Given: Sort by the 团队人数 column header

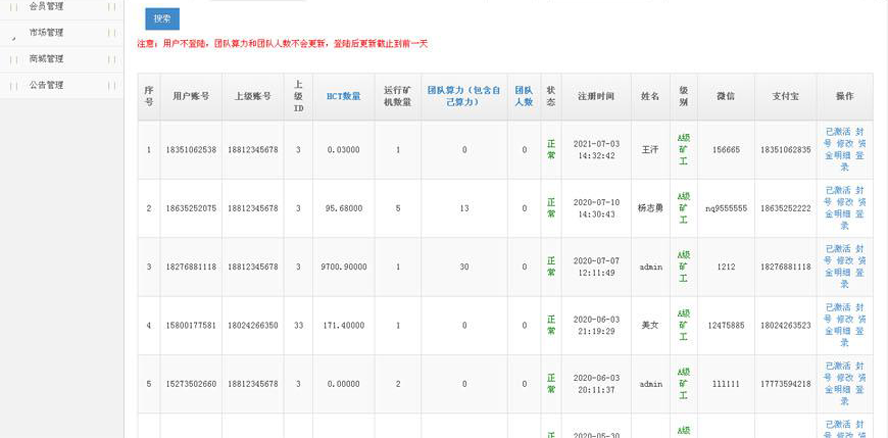Looking at the screenshot, I should (x=524, y=96).
